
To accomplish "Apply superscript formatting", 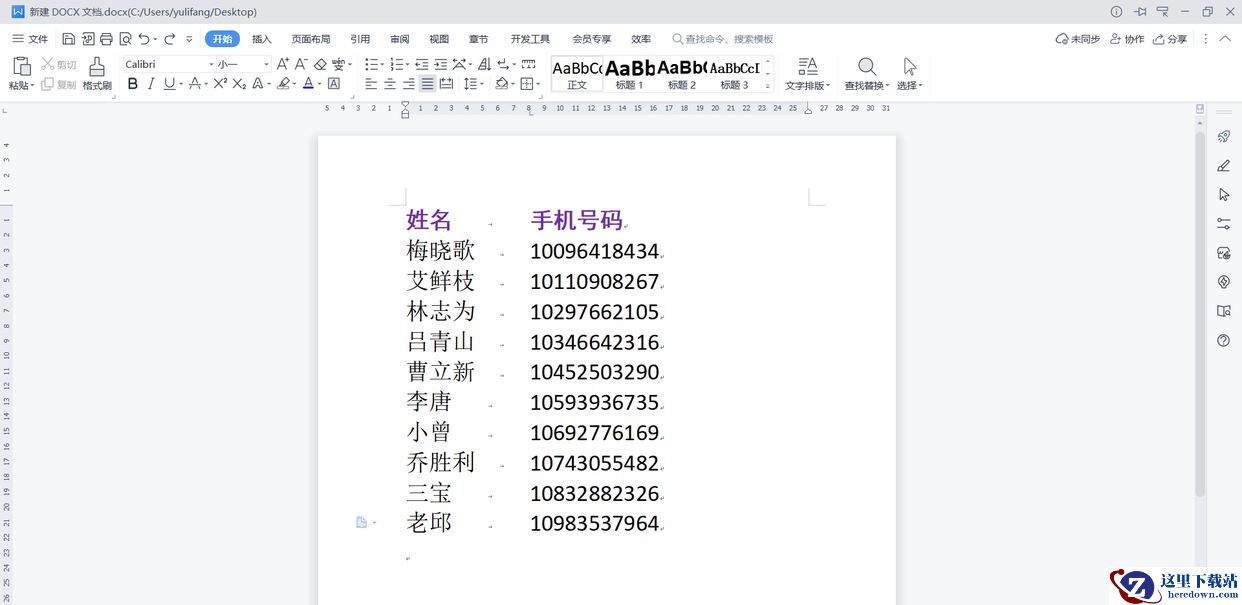I will point(219,84).
